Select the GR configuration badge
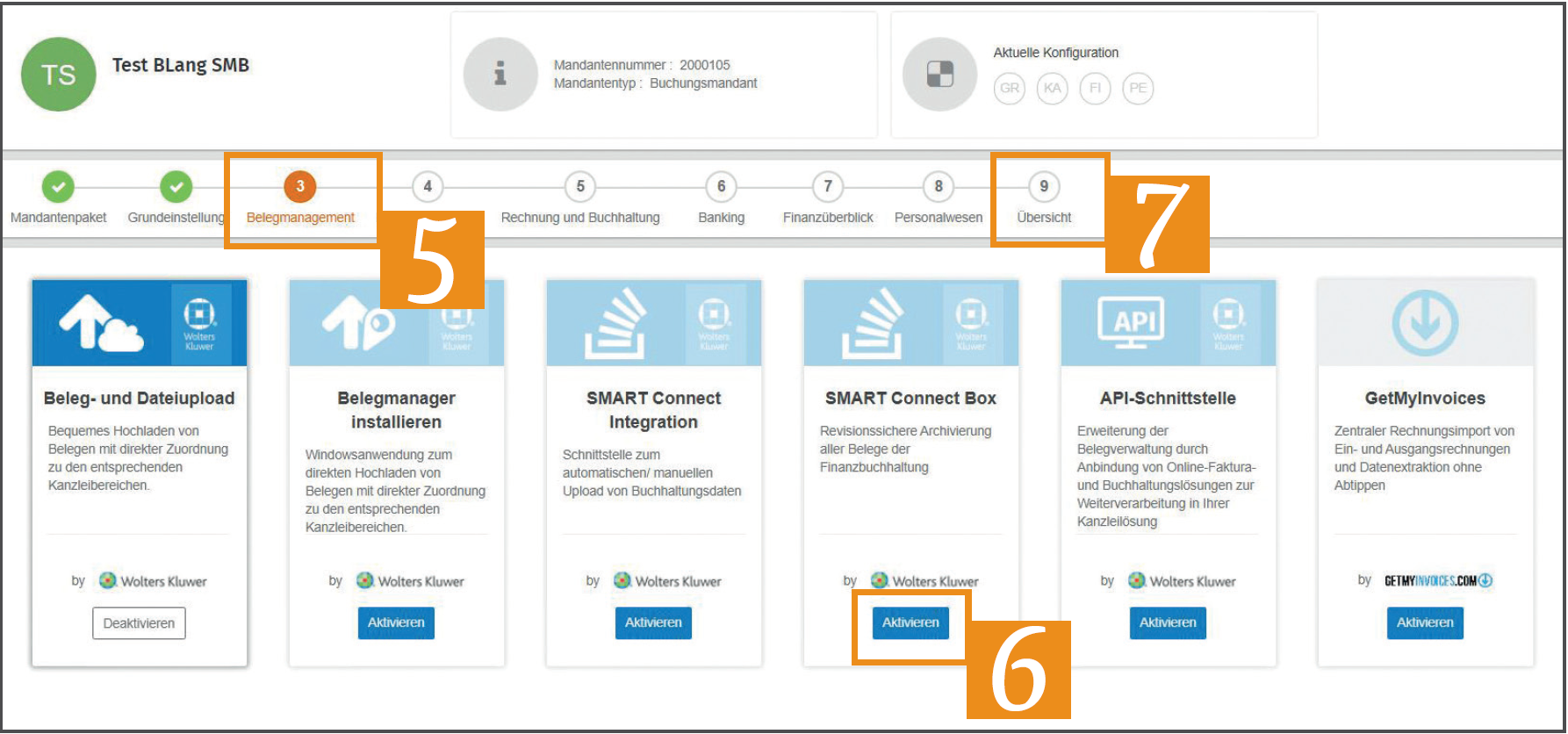Image resolution: width=1568 pixels, height=734 pixels. click(1010, 88)
